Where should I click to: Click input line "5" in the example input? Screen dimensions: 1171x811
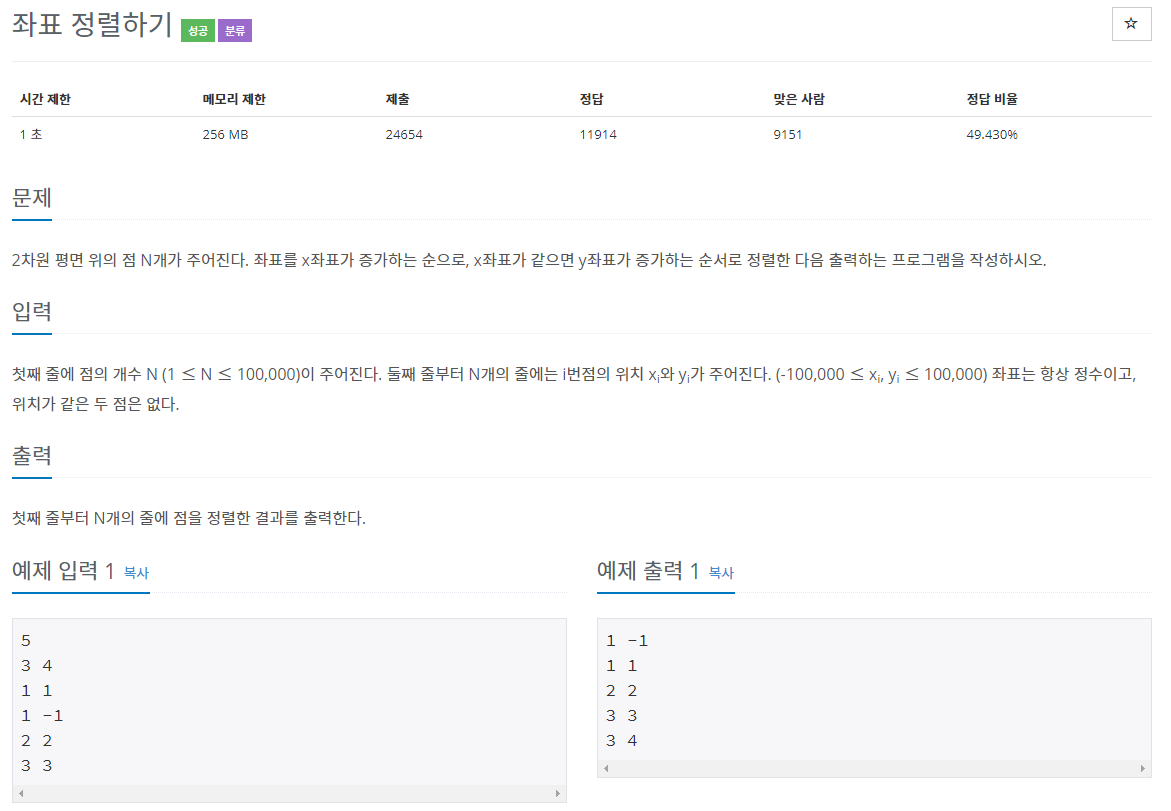pos(26,641)
